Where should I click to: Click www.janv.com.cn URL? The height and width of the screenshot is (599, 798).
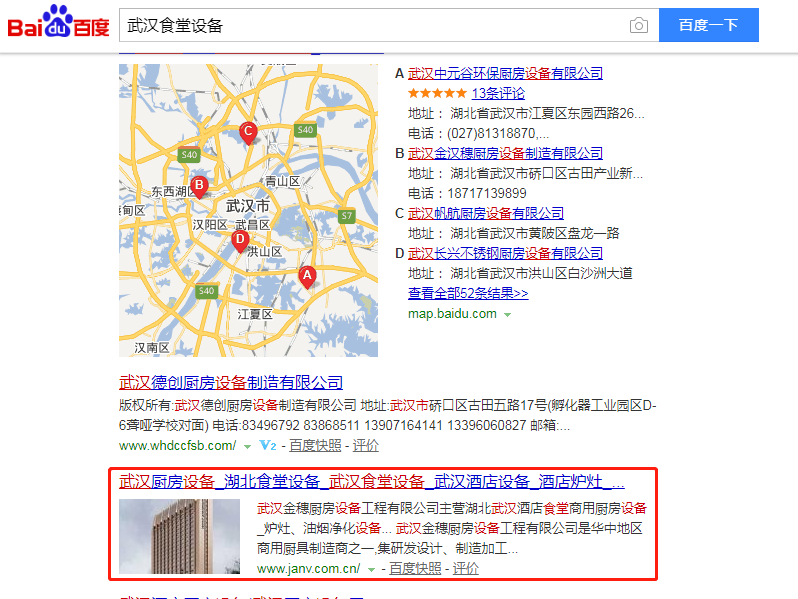(x=308, y=568)
